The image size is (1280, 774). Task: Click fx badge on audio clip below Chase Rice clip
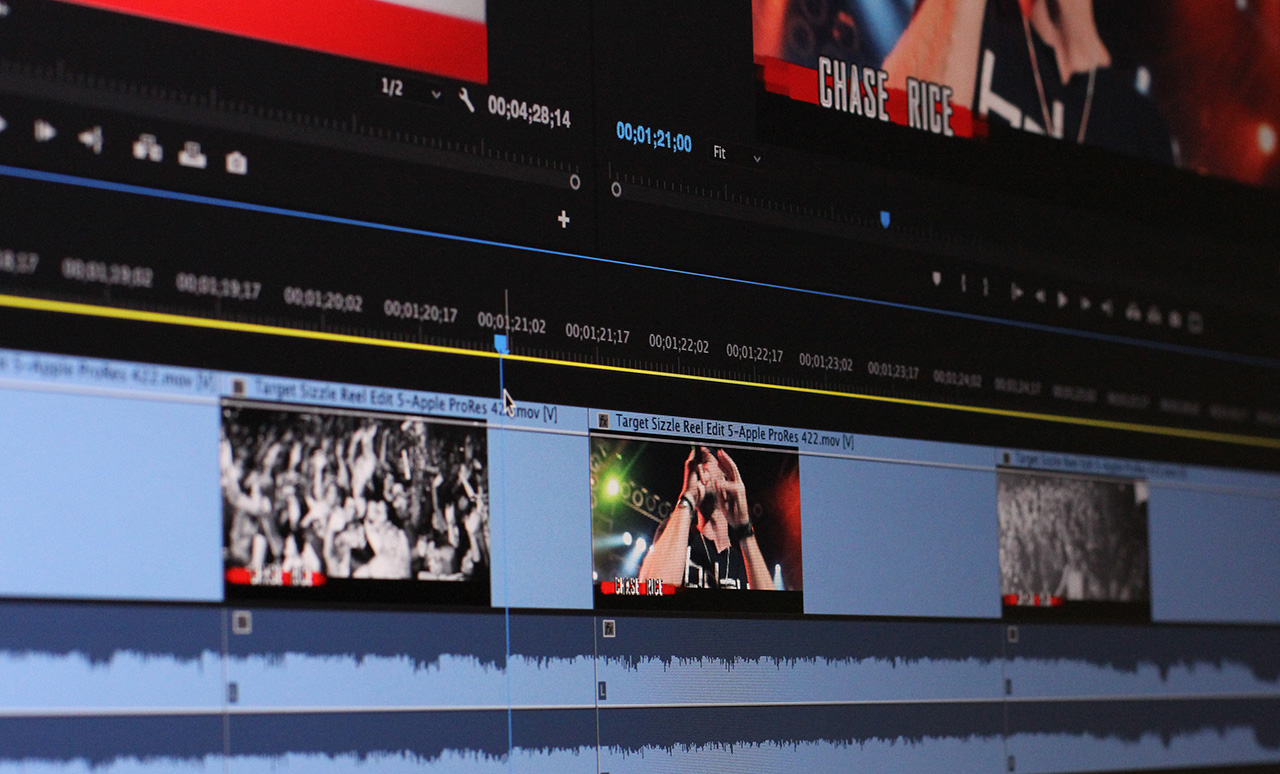click(x=608, y=628)
